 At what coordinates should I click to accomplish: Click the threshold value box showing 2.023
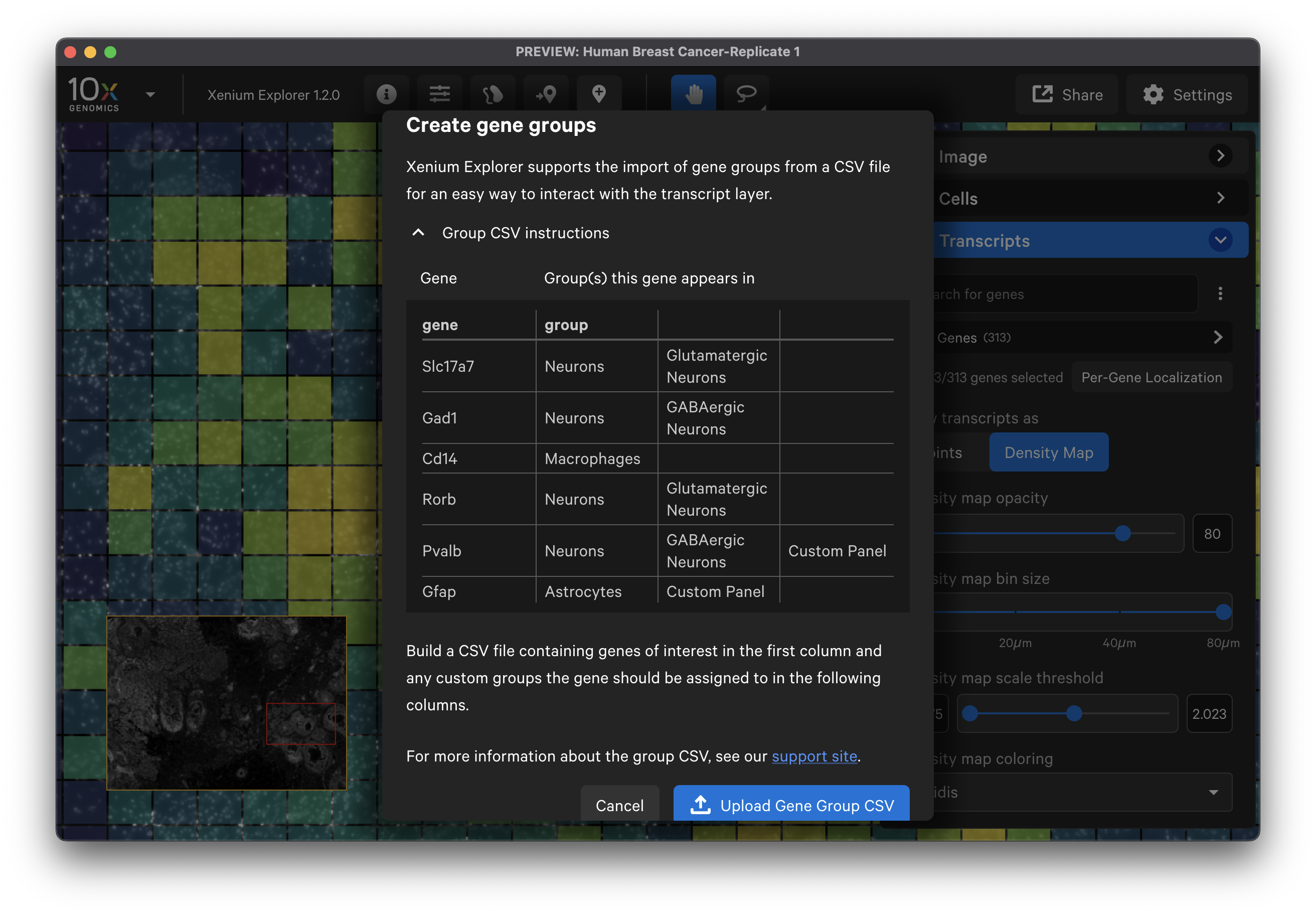coord(1209,714)
